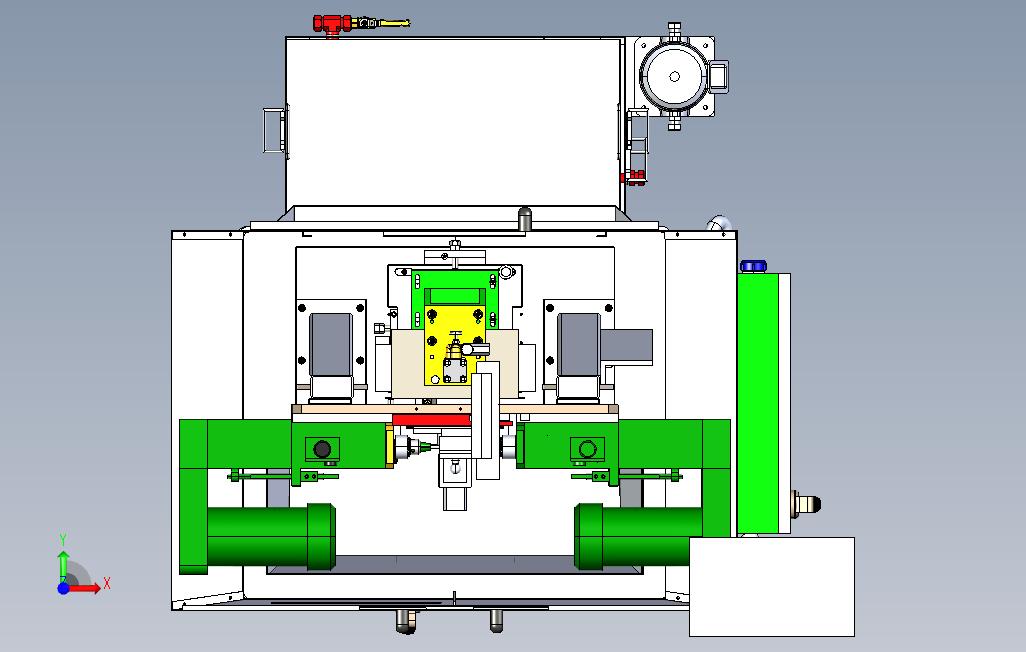The height and width of the screenshot is (652, 1026).
Task: Select the red valve fitting atop the enclosure
Action: pos(332,26)
